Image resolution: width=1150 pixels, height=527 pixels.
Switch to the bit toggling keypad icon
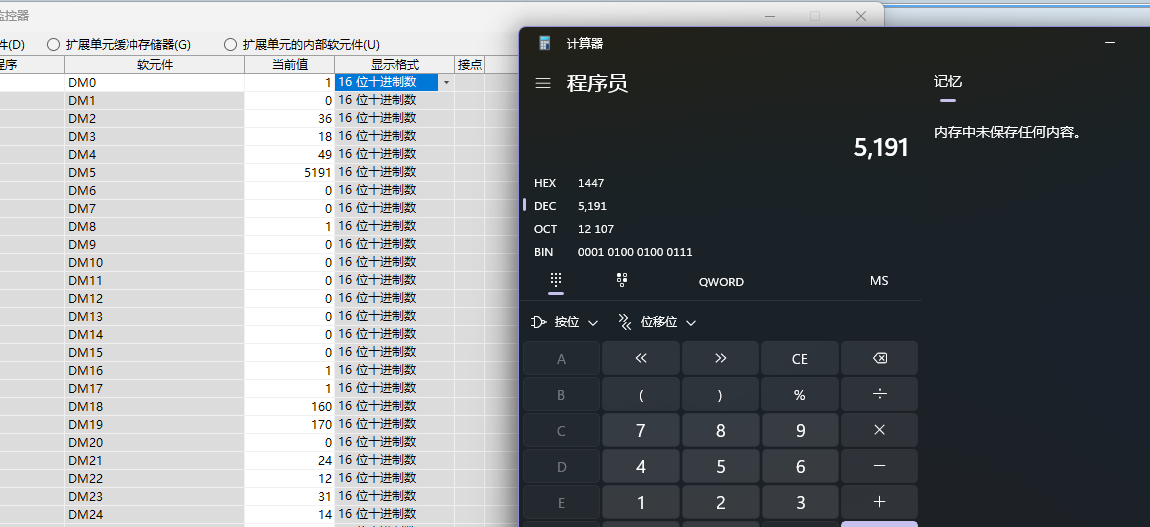[x=621, y=281]
